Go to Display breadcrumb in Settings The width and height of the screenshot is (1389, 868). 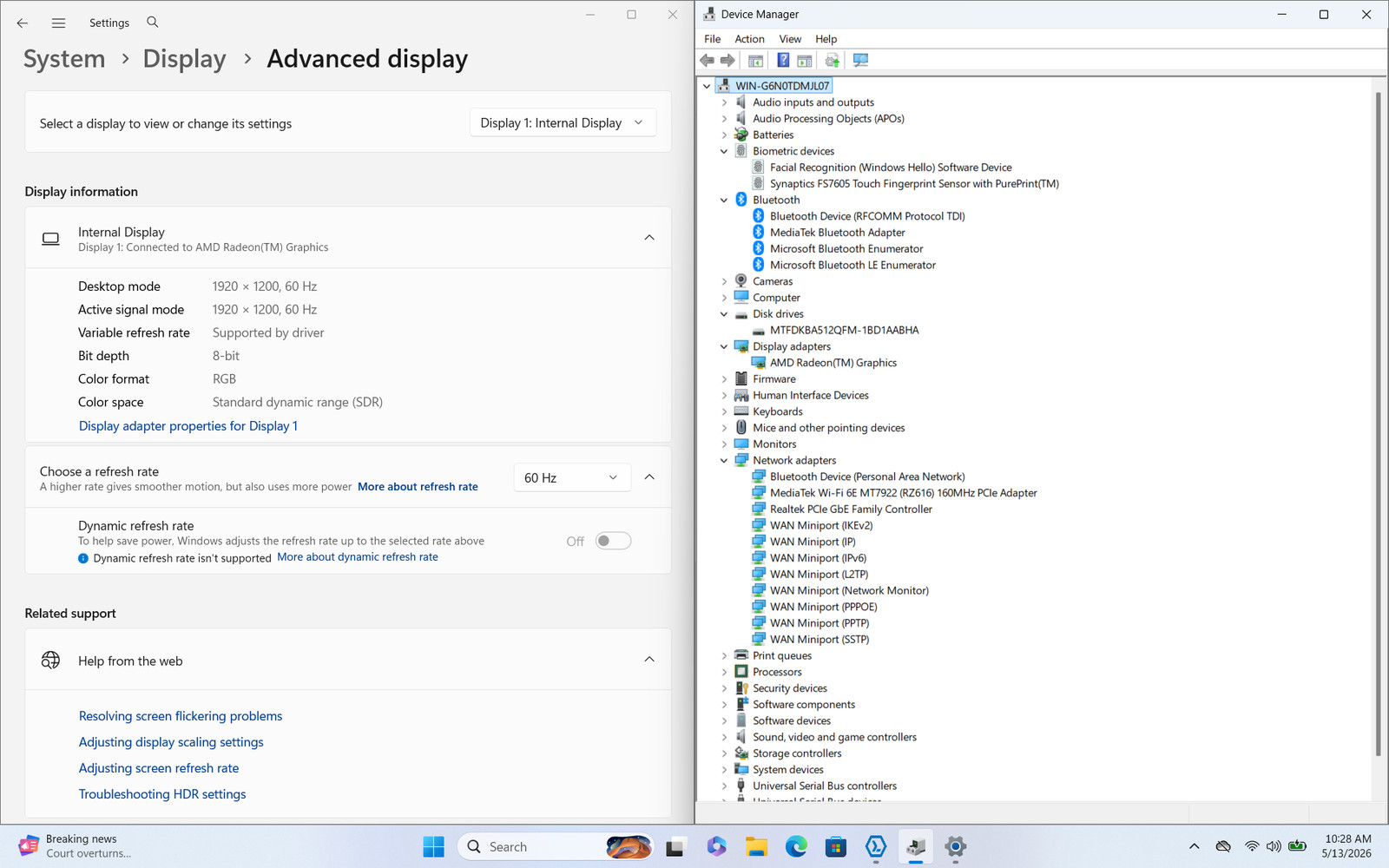184,59
